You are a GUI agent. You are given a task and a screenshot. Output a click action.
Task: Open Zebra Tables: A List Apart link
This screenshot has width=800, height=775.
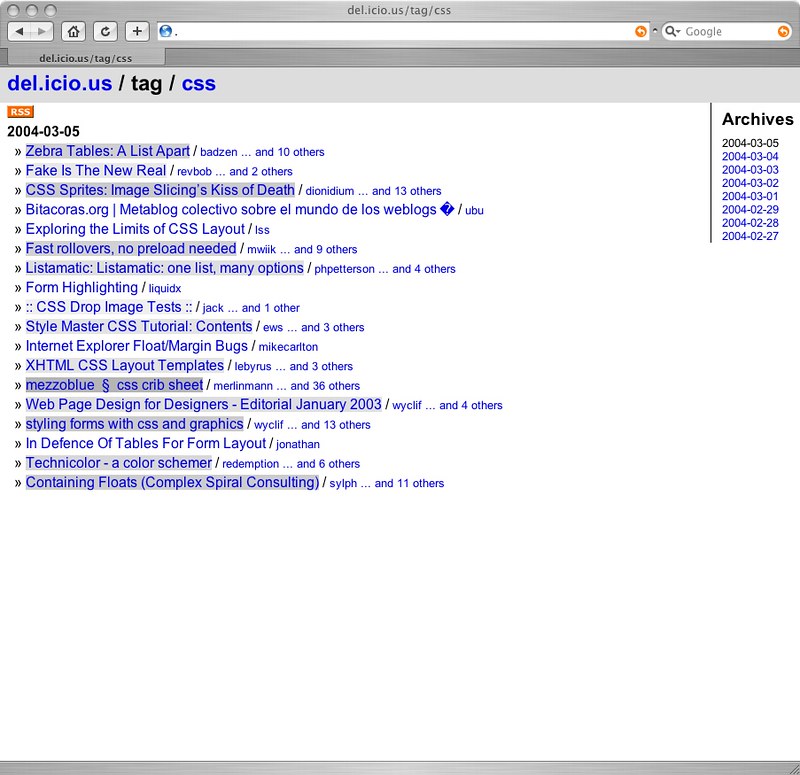[x=108, y=151]
